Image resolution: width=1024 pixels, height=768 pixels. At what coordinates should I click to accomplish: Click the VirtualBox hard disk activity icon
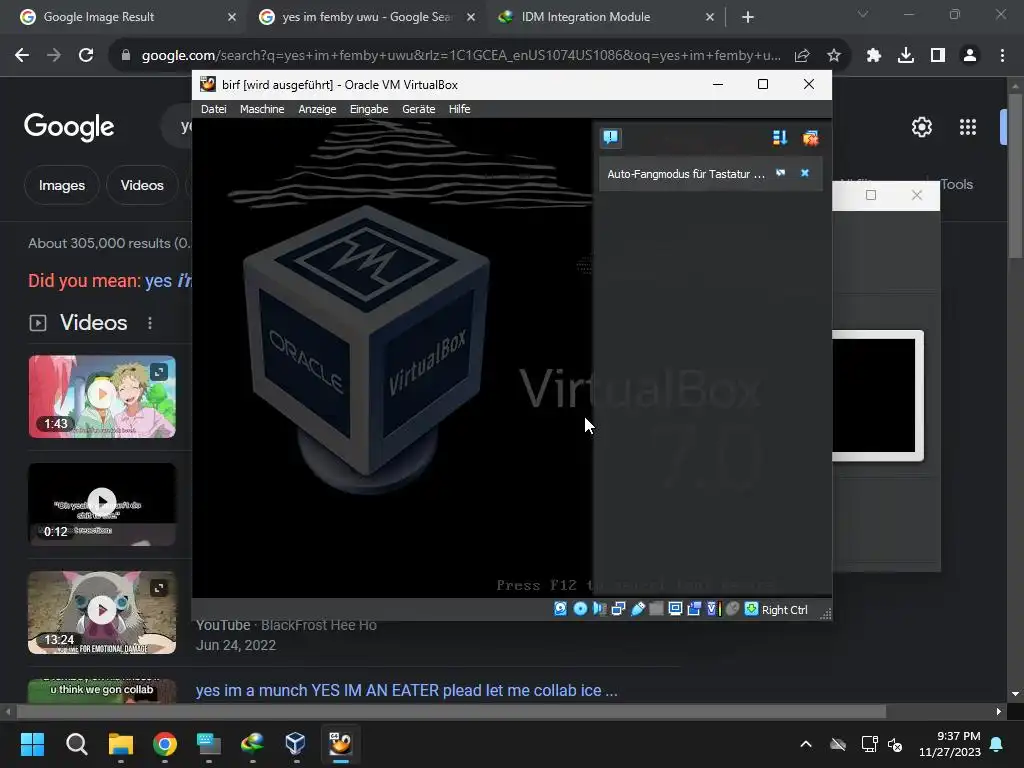click(560, 609)
